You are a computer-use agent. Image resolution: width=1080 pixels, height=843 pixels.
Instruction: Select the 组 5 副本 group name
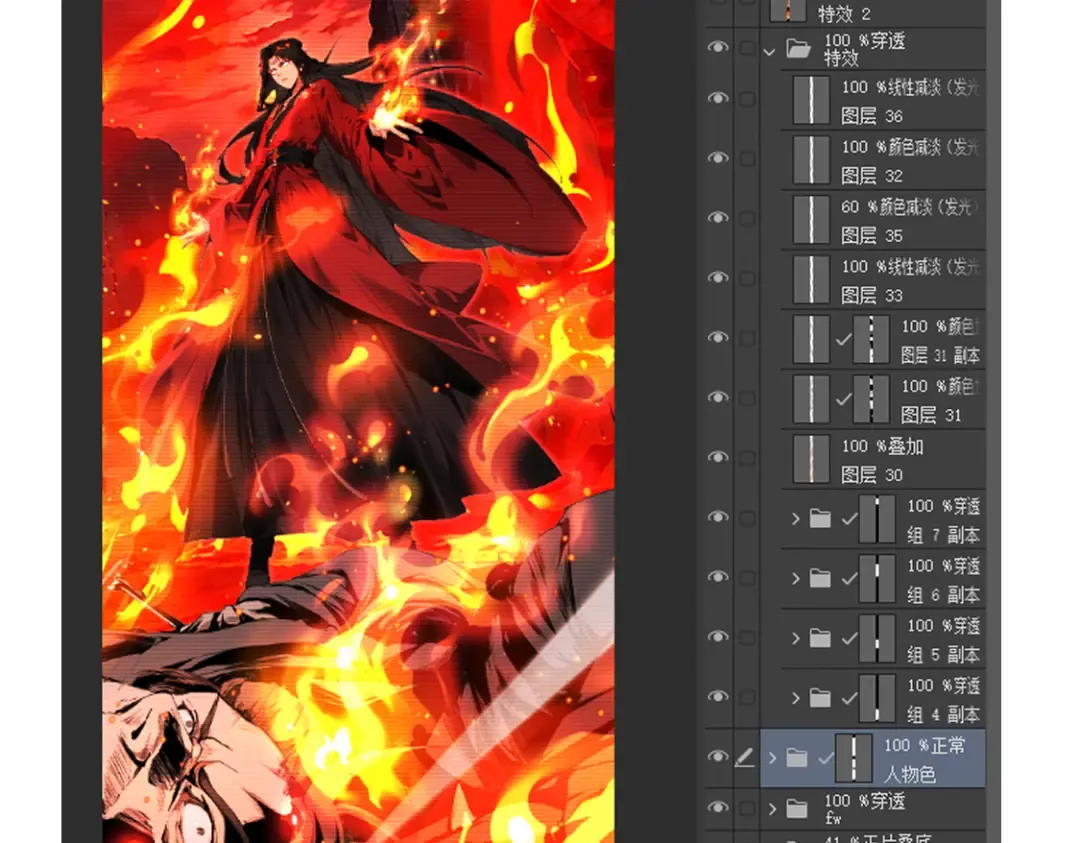tap(943, 655)
